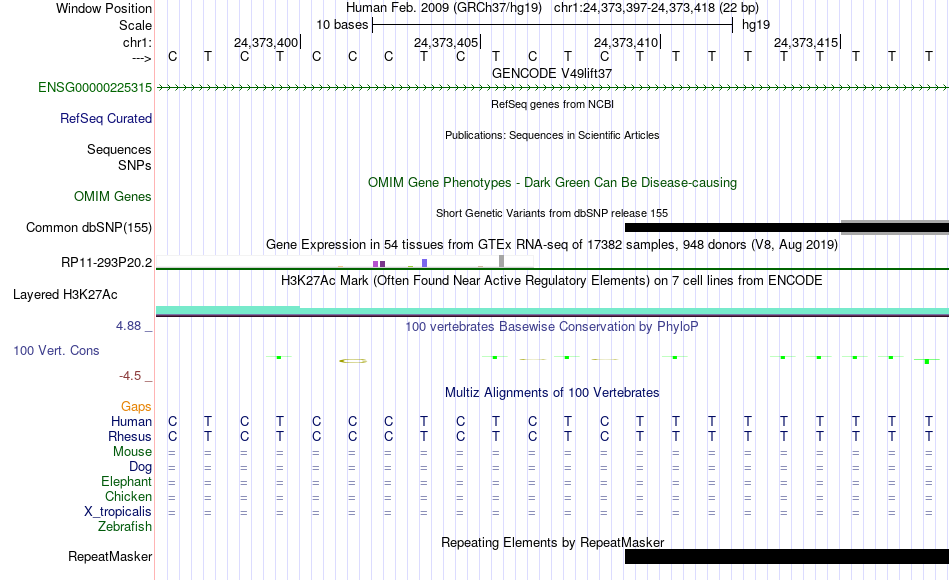This screenshot has width=950, height=580.
Task: Click the green arrowed GENCODE gene line
Action: tap(553, 88)
